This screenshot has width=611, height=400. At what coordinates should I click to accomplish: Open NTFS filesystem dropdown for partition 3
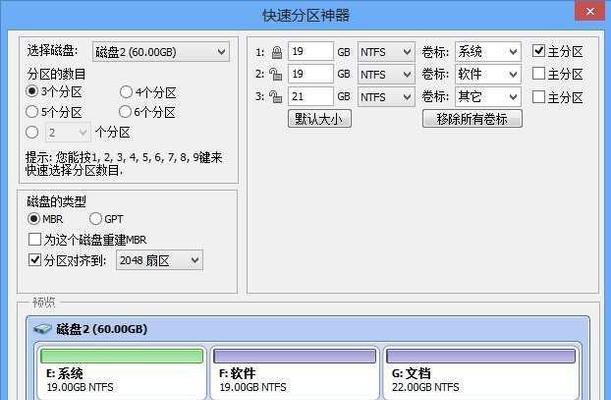tap(386, 97)
